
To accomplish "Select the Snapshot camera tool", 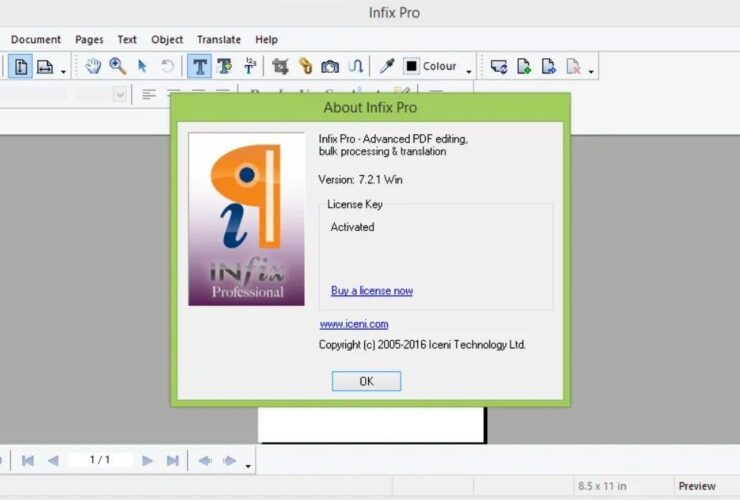I will click(x=330, y=67).
